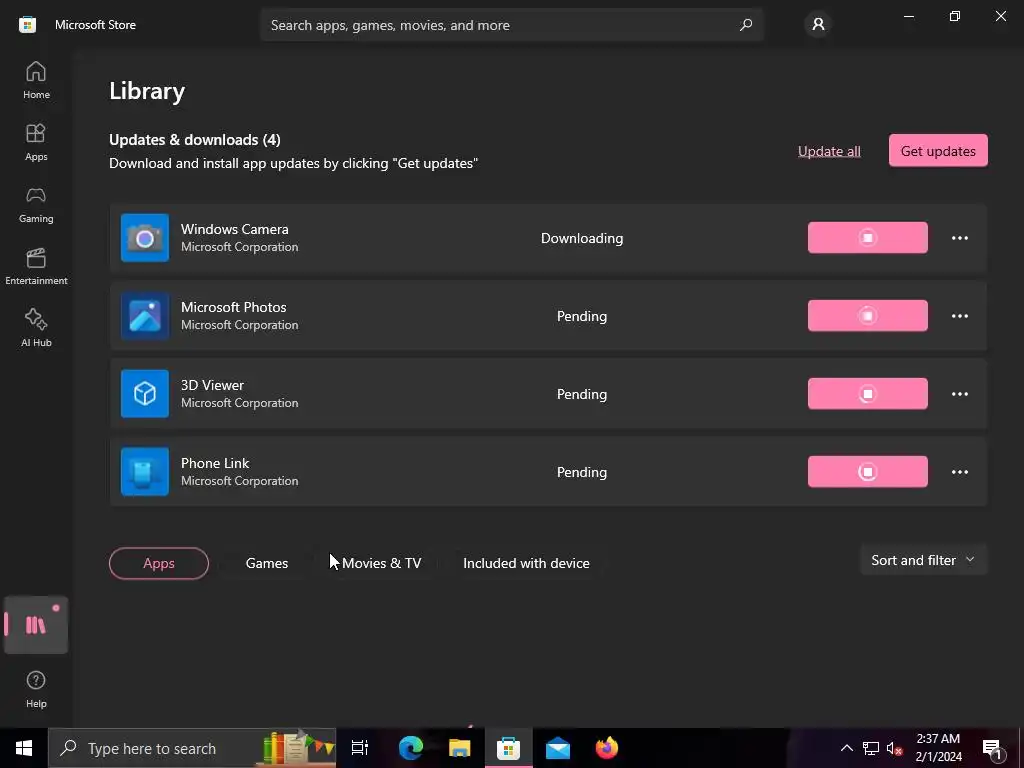Open more options for Windows Camera
The image size is (1024, 768).
pos(959,238)
